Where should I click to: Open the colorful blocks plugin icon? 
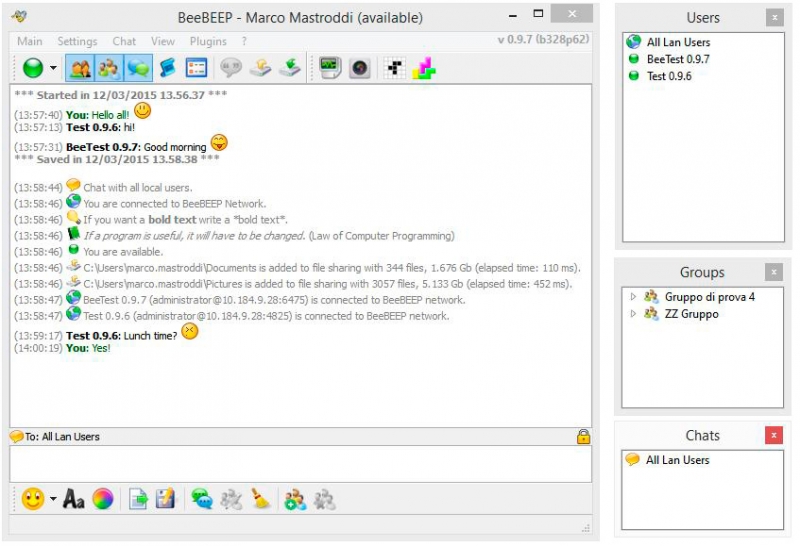point(424,68)
